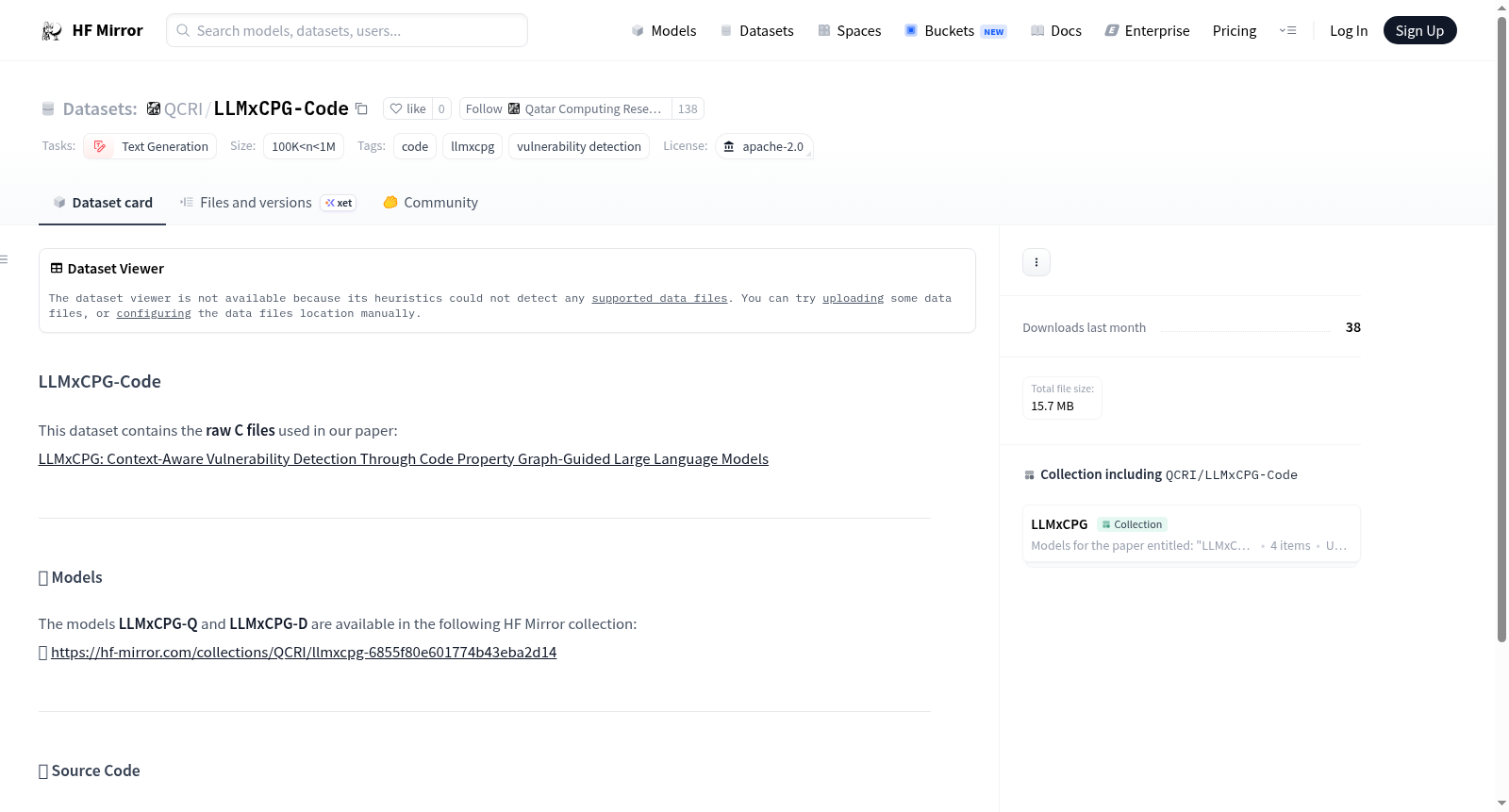1509x812 pixels.
Task: Go to Spaces in the top navigation
Action: coord(849,30)
